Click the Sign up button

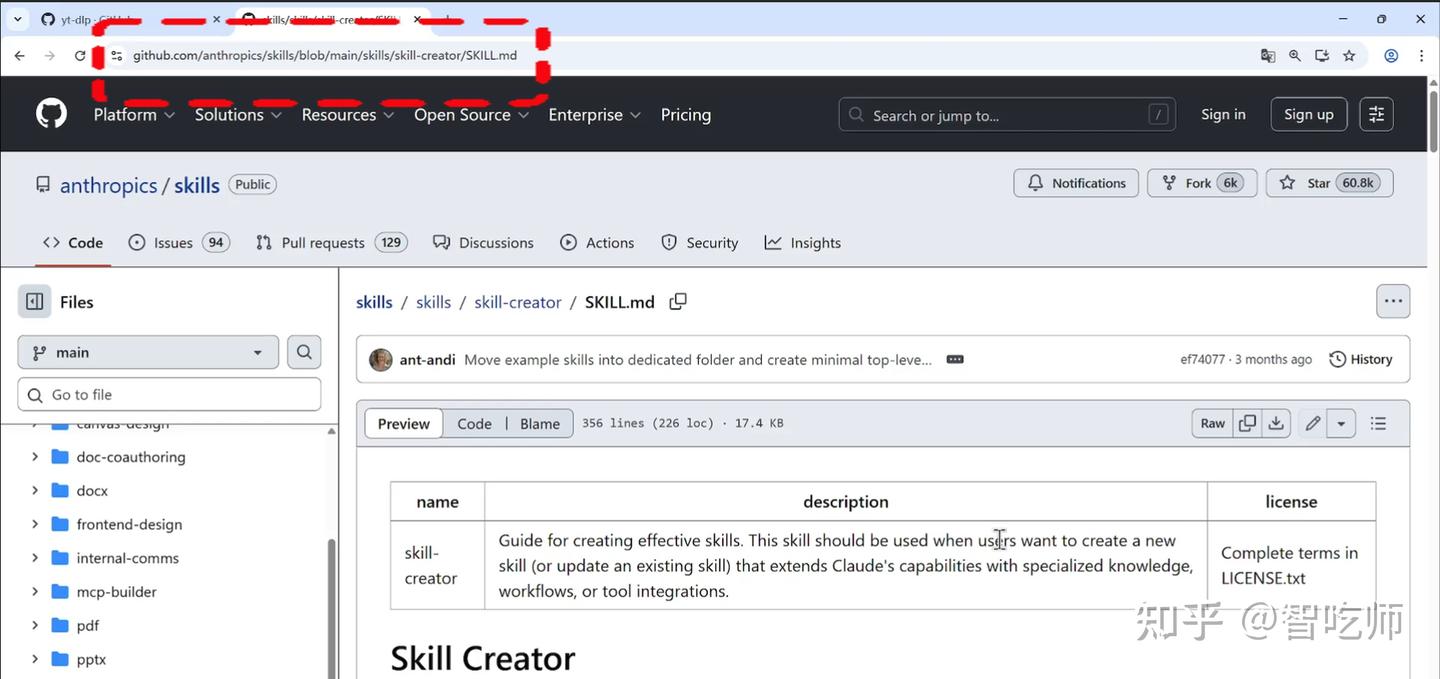point(1309,115)
